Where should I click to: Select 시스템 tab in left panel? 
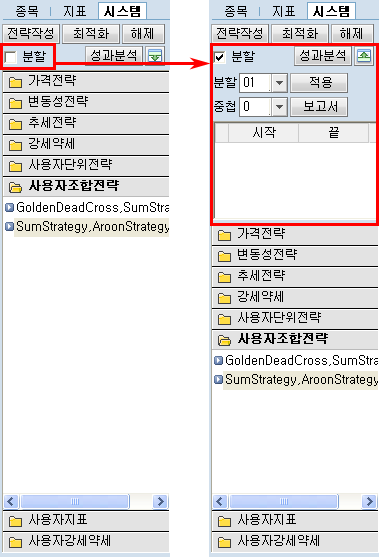click(122, 11)
